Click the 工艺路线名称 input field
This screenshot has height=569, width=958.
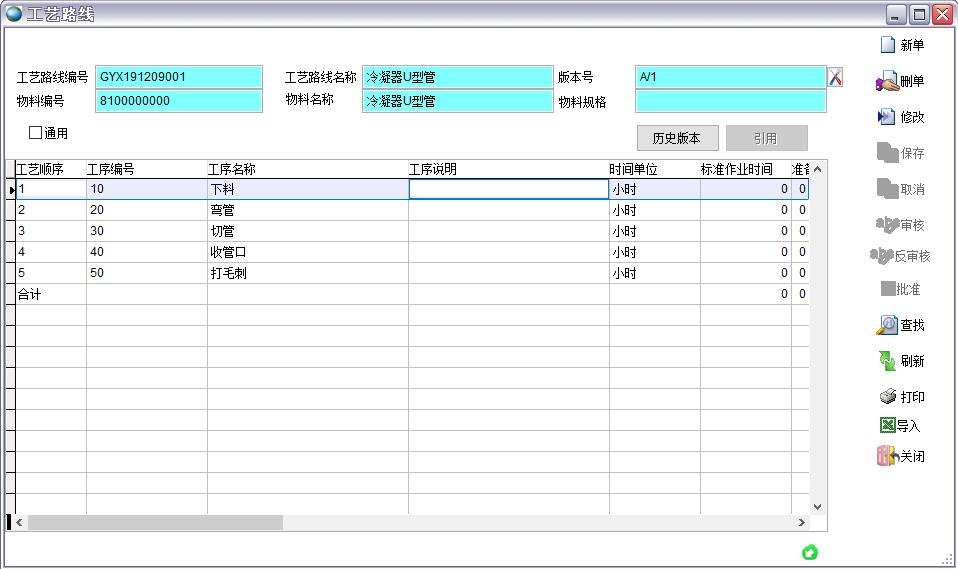click(x=457, y=77)
